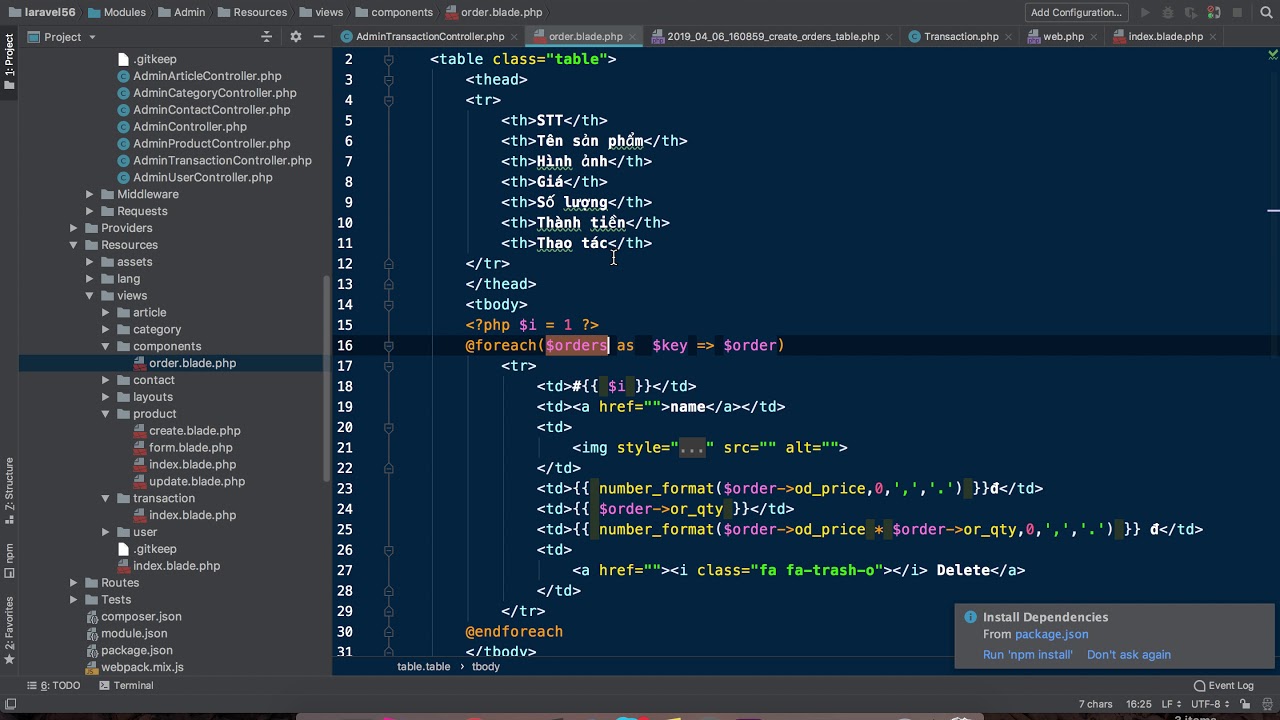Collapse the Resources folder arrow
1280x720 pixels.
73,245
